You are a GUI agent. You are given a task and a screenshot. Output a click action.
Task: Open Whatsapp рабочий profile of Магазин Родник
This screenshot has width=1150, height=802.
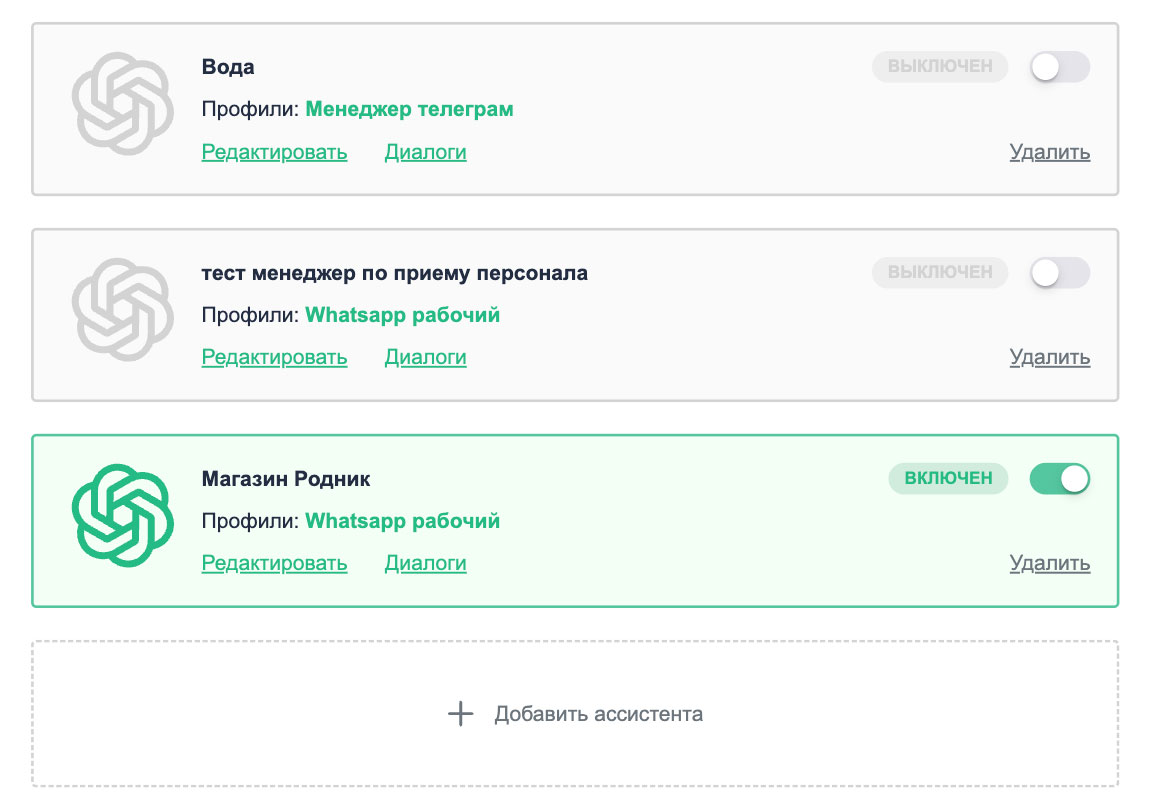click(x=402, y=521)
